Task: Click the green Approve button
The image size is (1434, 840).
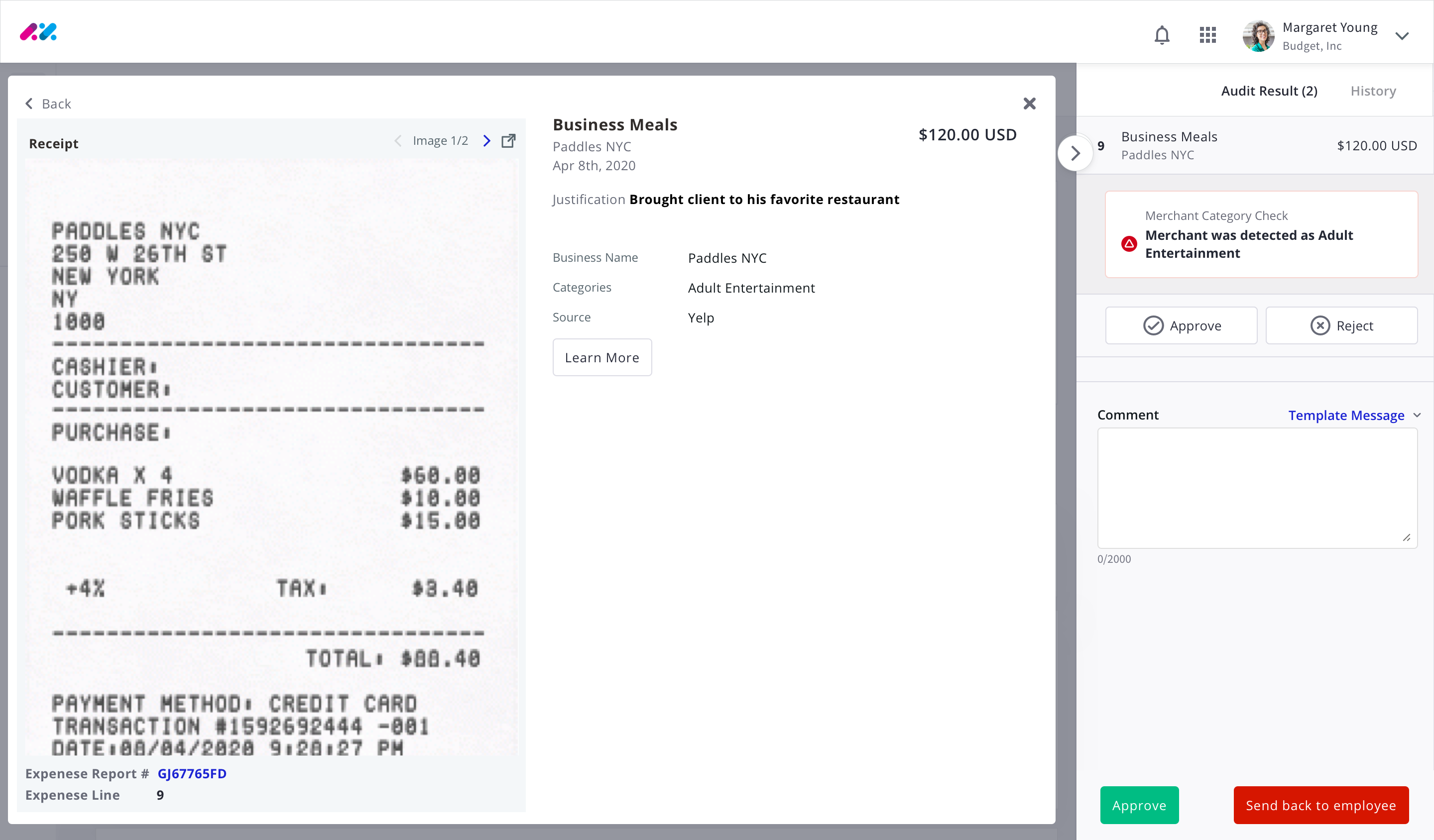Action: (x=1139, y=805)
